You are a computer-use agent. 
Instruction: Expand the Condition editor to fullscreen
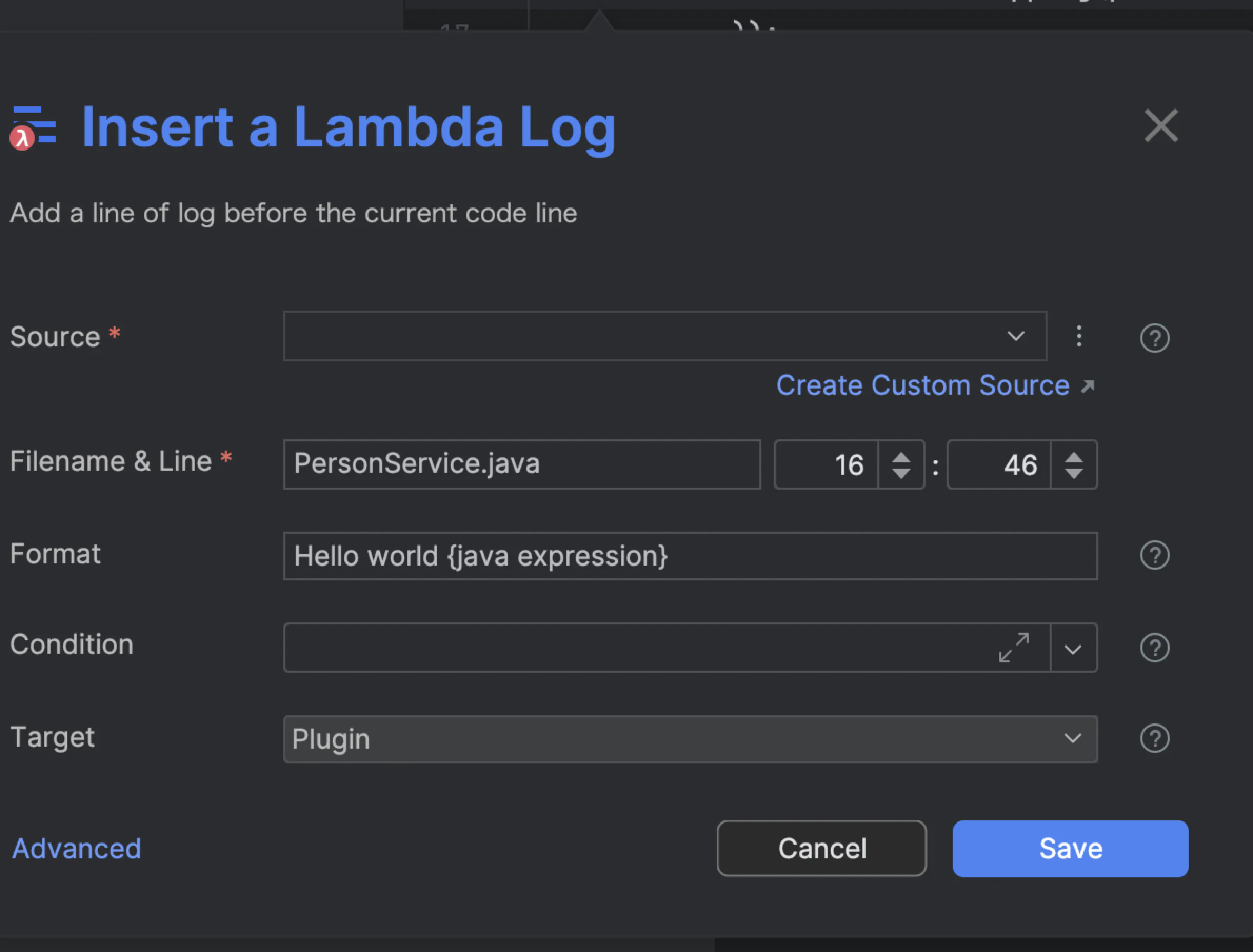coord(1014,647)
